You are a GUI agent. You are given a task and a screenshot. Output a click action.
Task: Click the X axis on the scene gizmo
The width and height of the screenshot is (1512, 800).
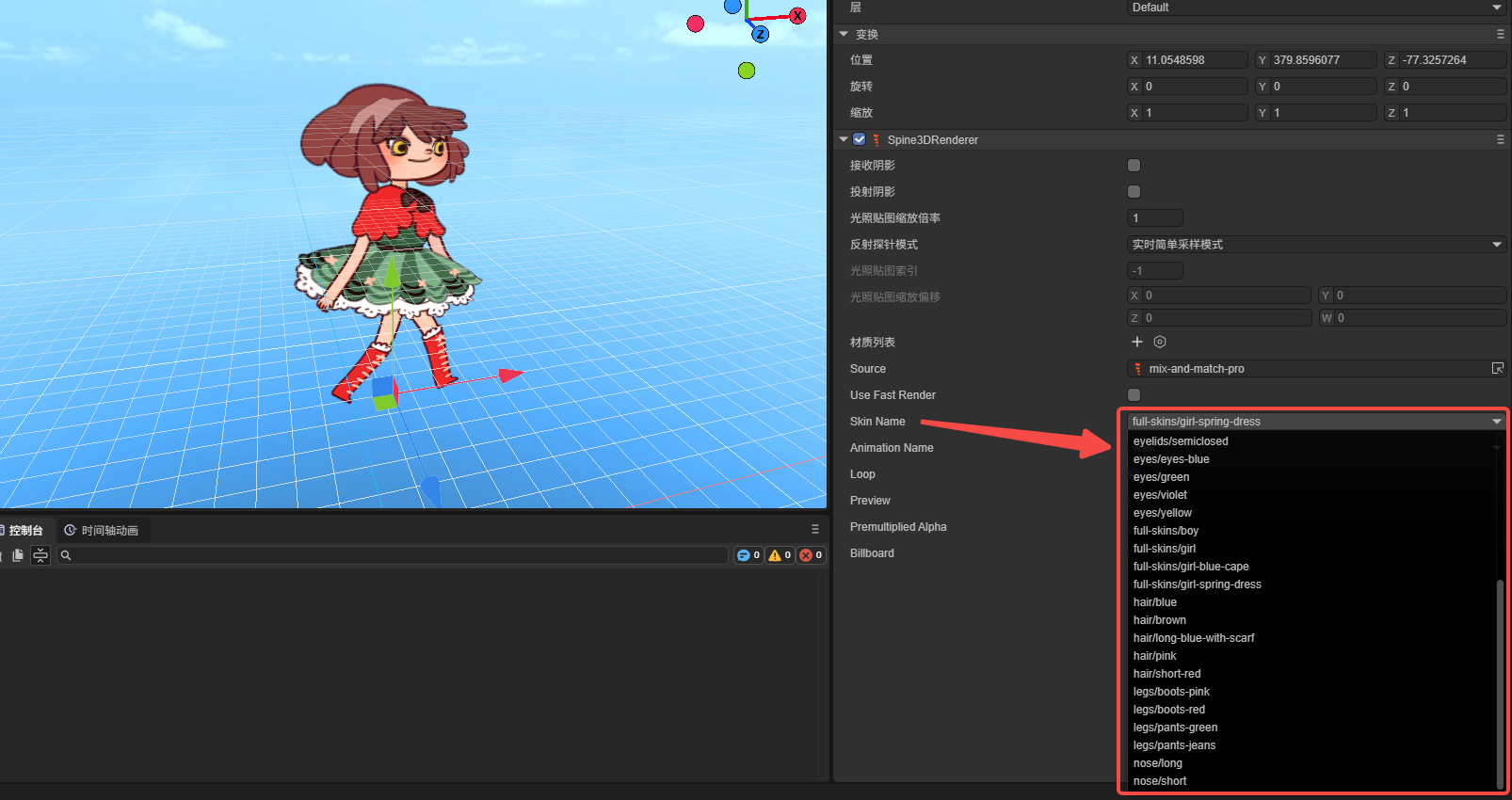tap(797, 16)
